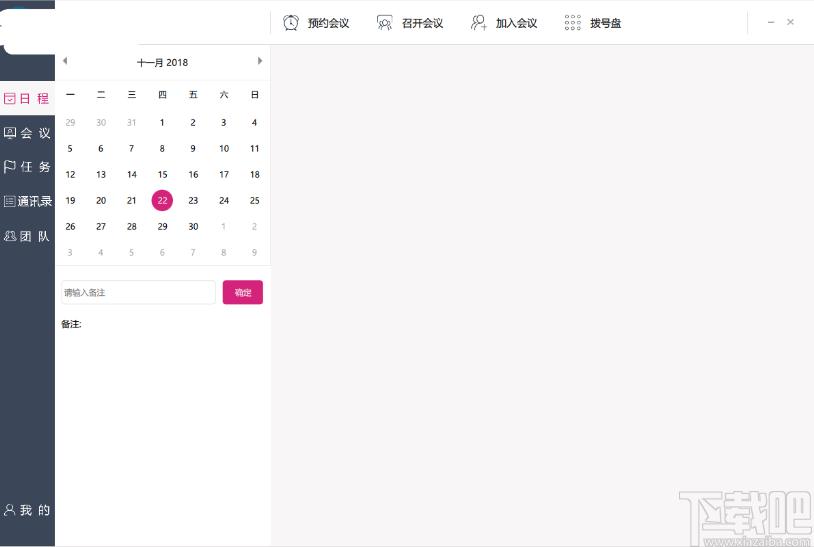Select date 25 in calendar

[254, 200]
